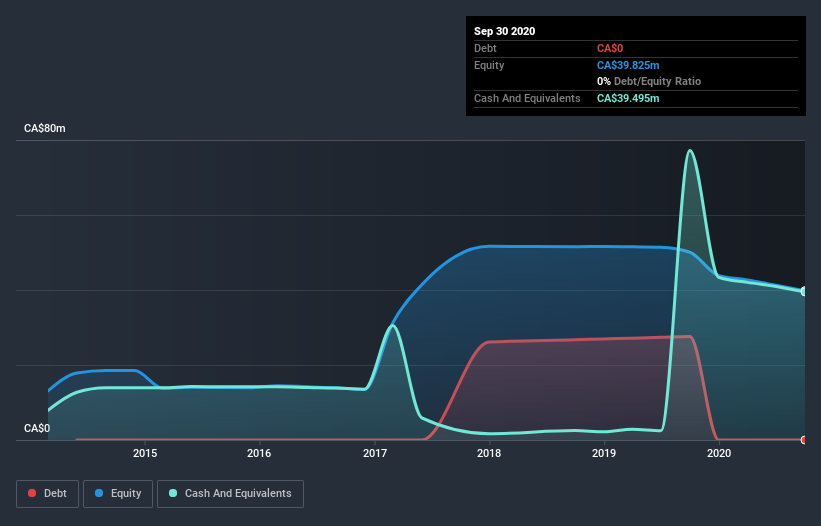Screen dimensions: 821x526
Task: Click the 2015 x-axis label
Action: 145,453
